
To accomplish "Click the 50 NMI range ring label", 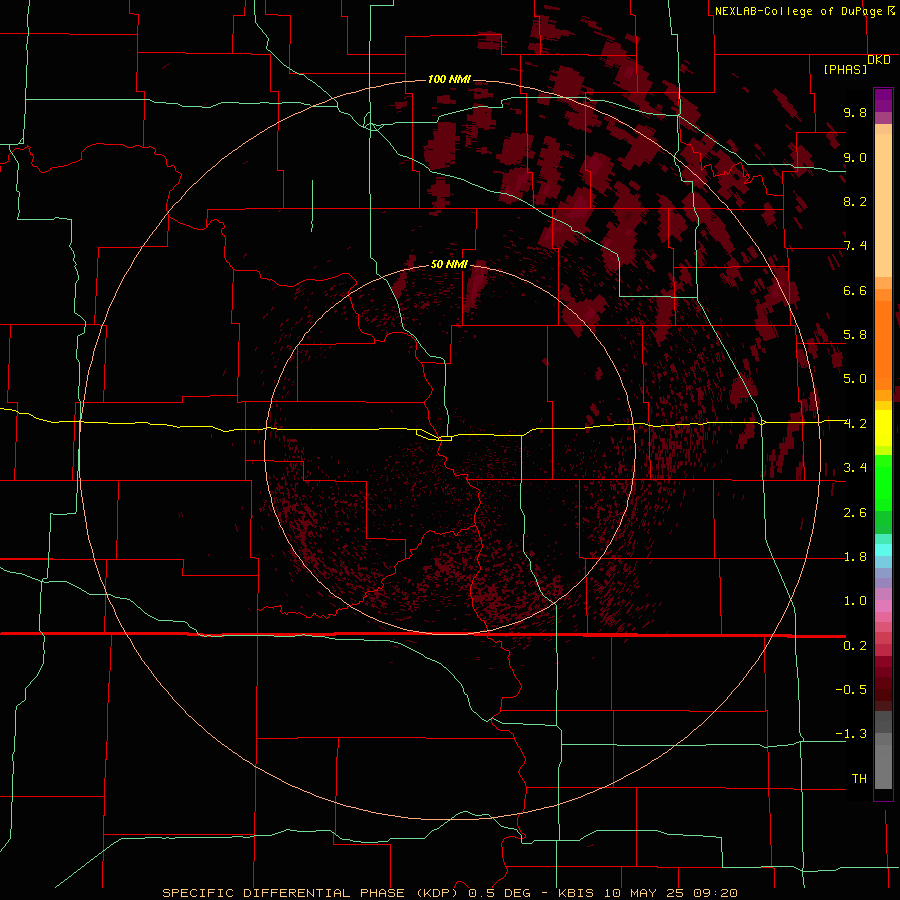I will click(x=449, y=264).
